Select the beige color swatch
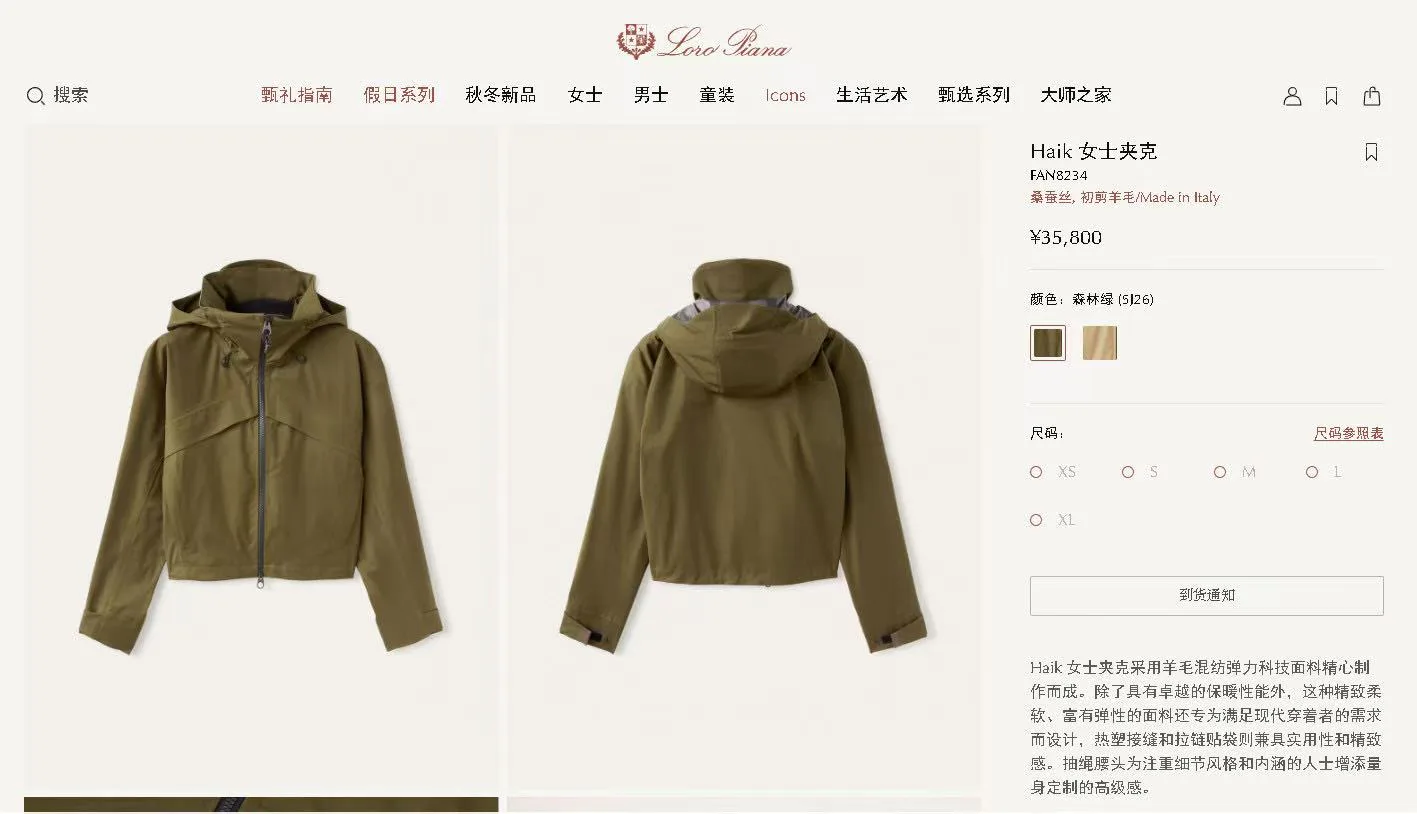 (1100, 343)
